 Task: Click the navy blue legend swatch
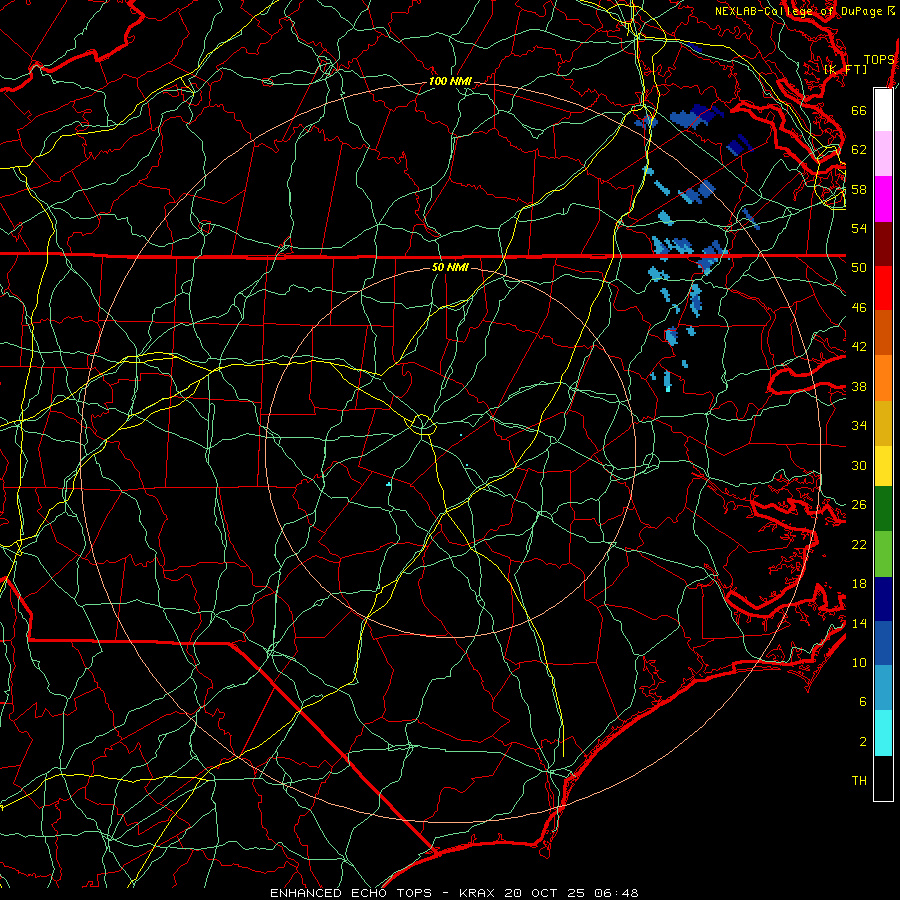[x=883, y=599]
